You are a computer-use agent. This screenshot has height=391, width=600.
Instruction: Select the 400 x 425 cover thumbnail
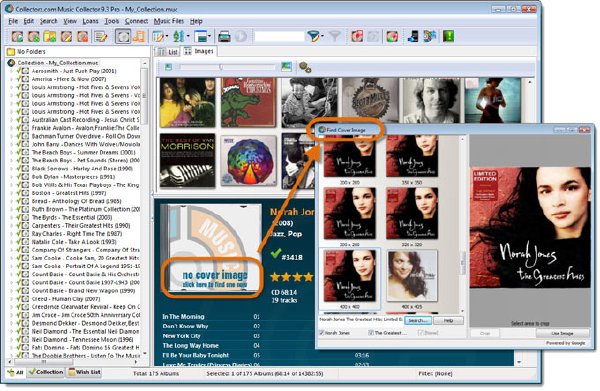(x=412, y=275)
